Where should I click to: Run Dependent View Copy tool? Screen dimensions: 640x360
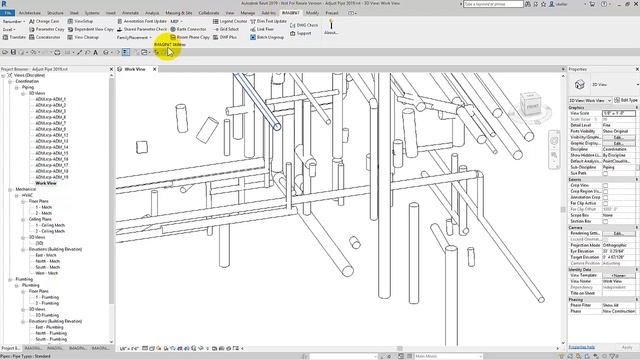coord(91,29)
